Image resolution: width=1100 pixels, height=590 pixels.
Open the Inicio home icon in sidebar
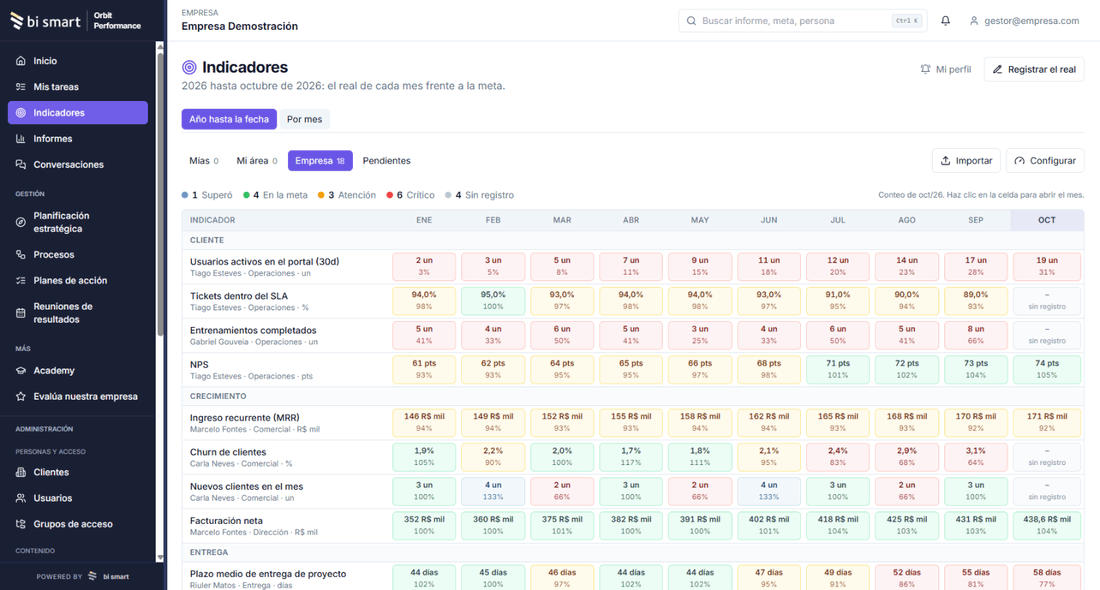pos(21,61)
